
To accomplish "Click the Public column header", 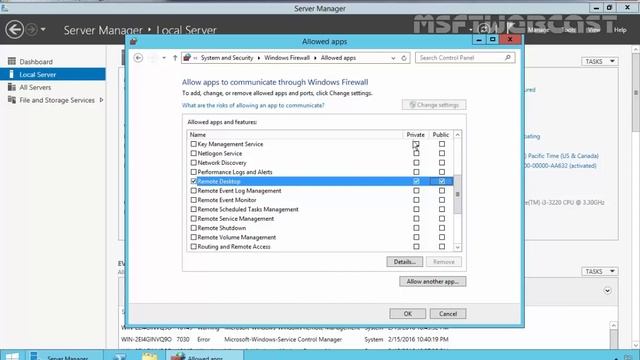I will click(x=441, y=135).
